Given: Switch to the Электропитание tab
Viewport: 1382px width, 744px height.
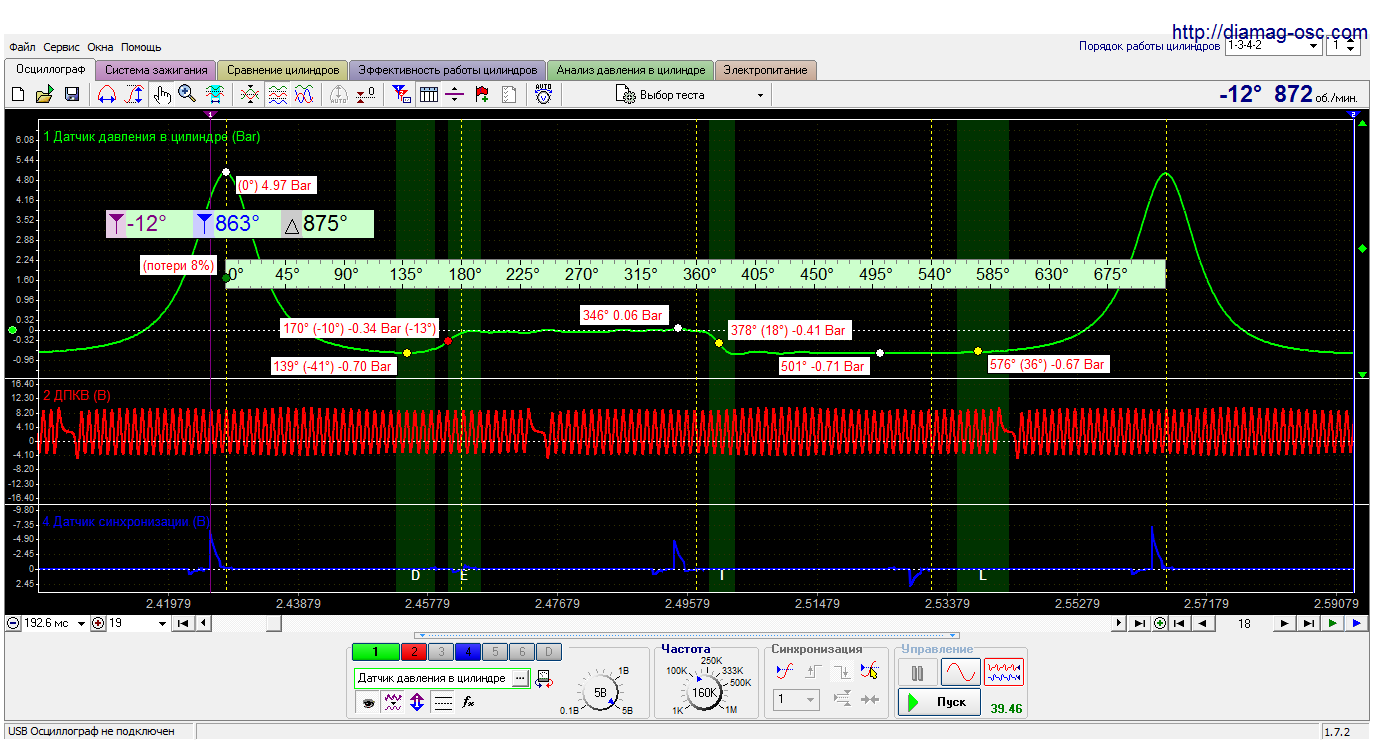Looking at the screenshot, I should pyautogui.click(x=766, y=70).
